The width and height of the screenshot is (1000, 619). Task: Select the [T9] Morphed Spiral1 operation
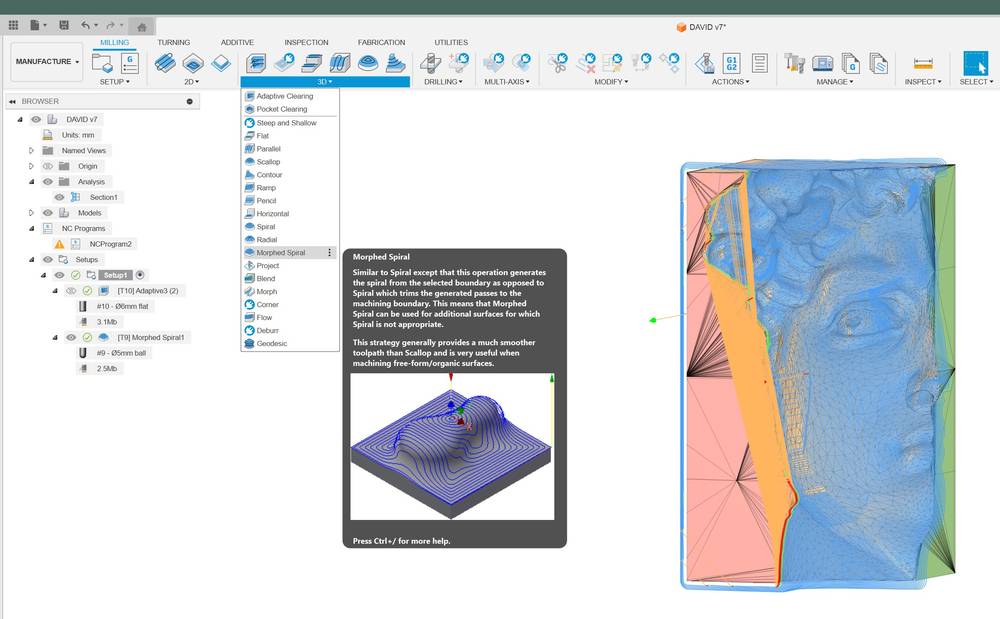pos(151,337)
